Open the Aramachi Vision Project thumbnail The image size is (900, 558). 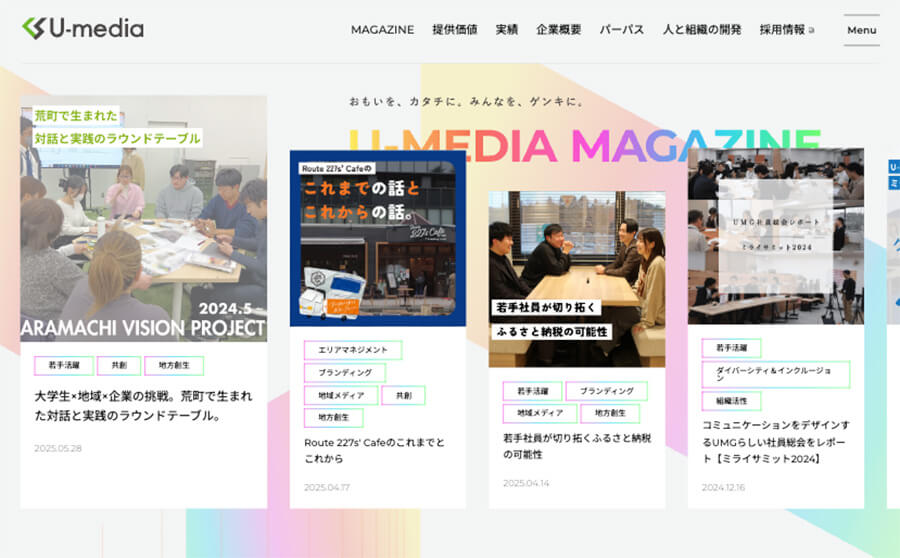[x=144, y=220]
